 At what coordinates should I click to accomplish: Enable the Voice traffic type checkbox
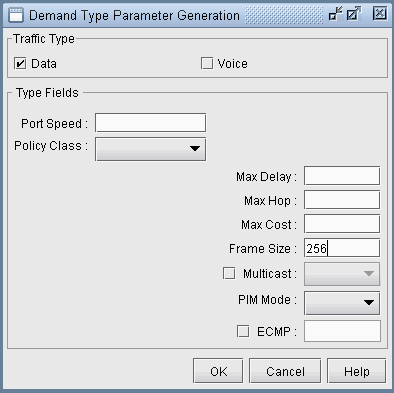tap(207, 63)
